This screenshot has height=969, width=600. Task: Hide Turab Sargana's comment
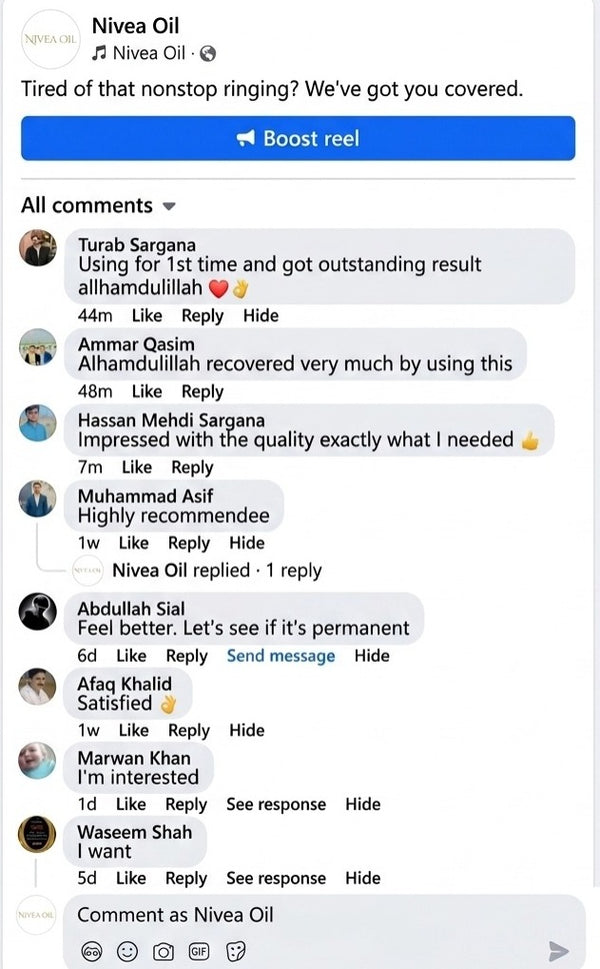click(261, 316)
